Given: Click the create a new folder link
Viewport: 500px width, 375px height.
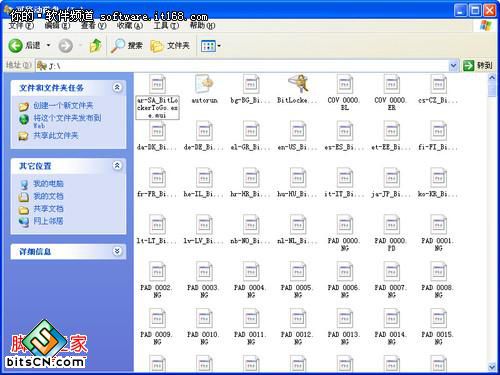Looking at the screenshot, I should pyautogui.click(x=63, y=106).
